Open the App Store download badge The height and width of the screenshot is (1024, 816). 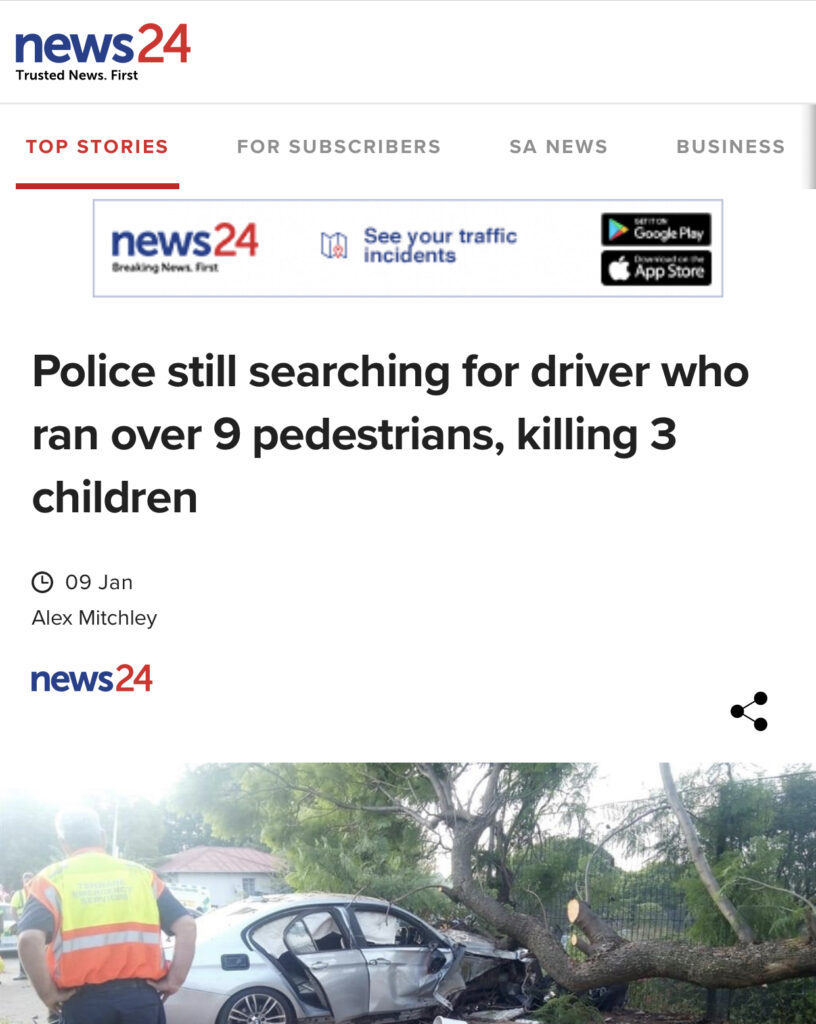click(x=656, y=268)
